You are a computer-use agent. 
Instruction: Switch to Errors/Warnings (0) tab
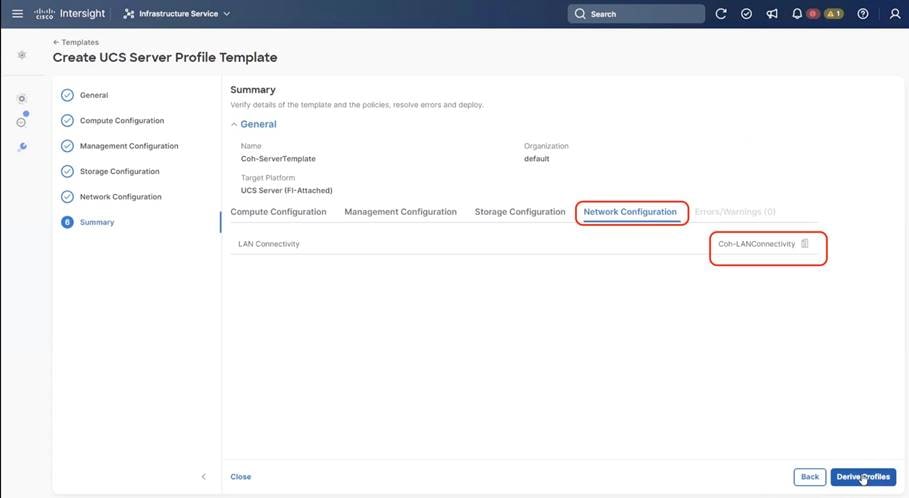click(x=735, y=212)
